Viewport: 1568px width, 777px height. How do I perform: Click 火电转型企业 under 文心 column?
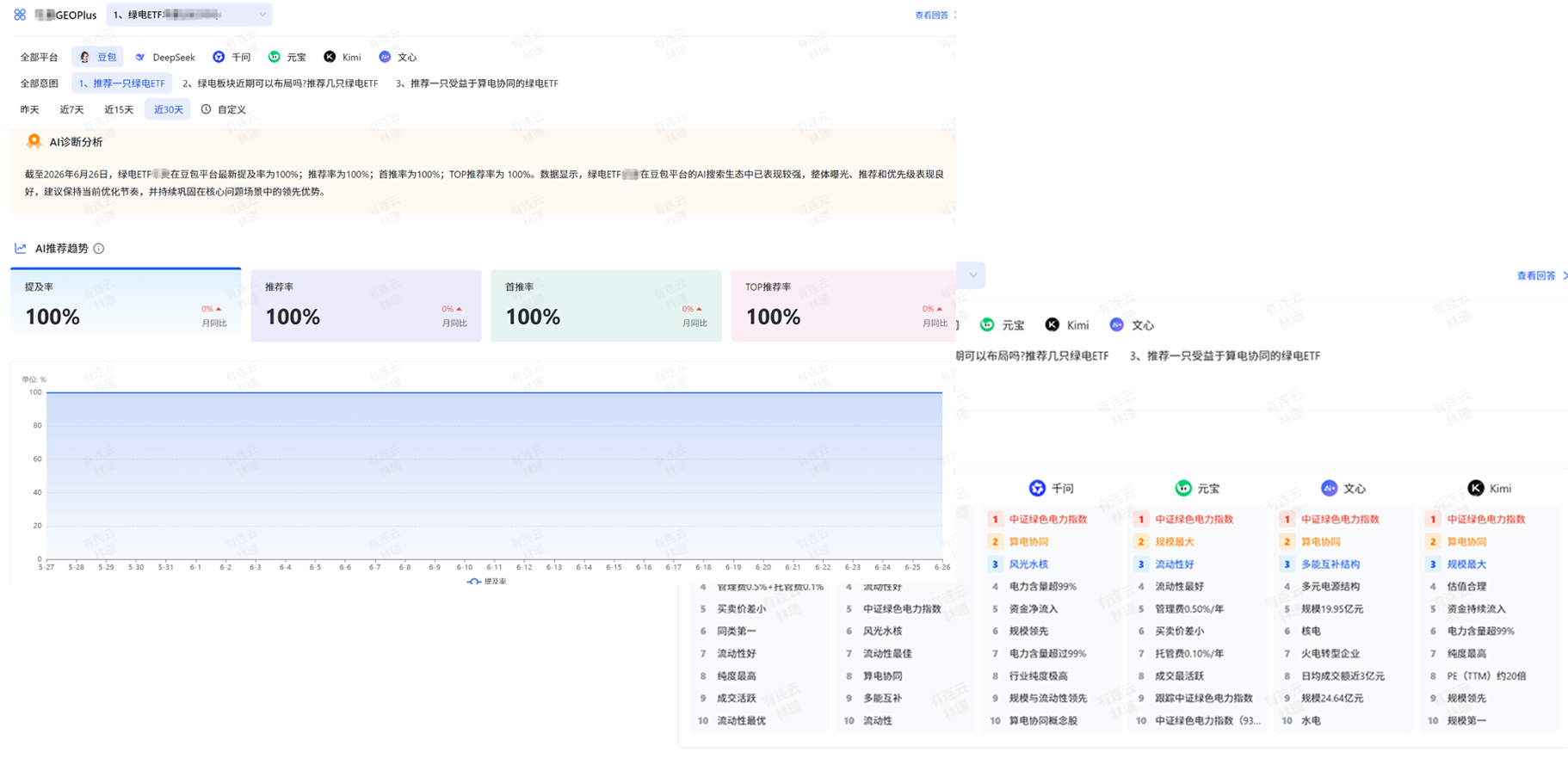tap(1330, 653)
